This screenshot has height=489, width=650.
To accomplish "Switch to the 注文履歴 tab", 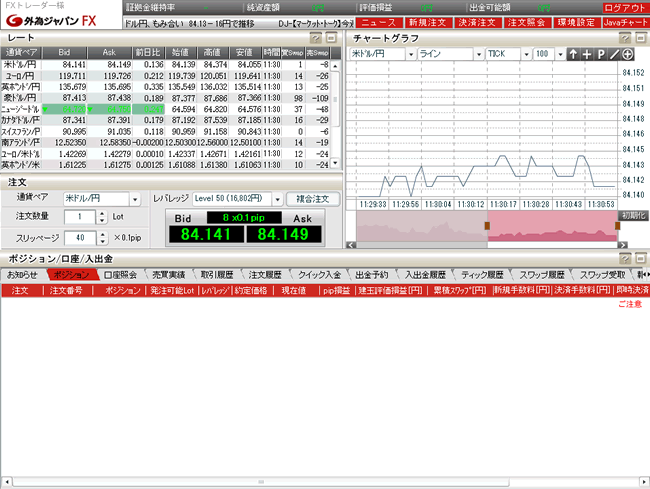I will (265, 274).
